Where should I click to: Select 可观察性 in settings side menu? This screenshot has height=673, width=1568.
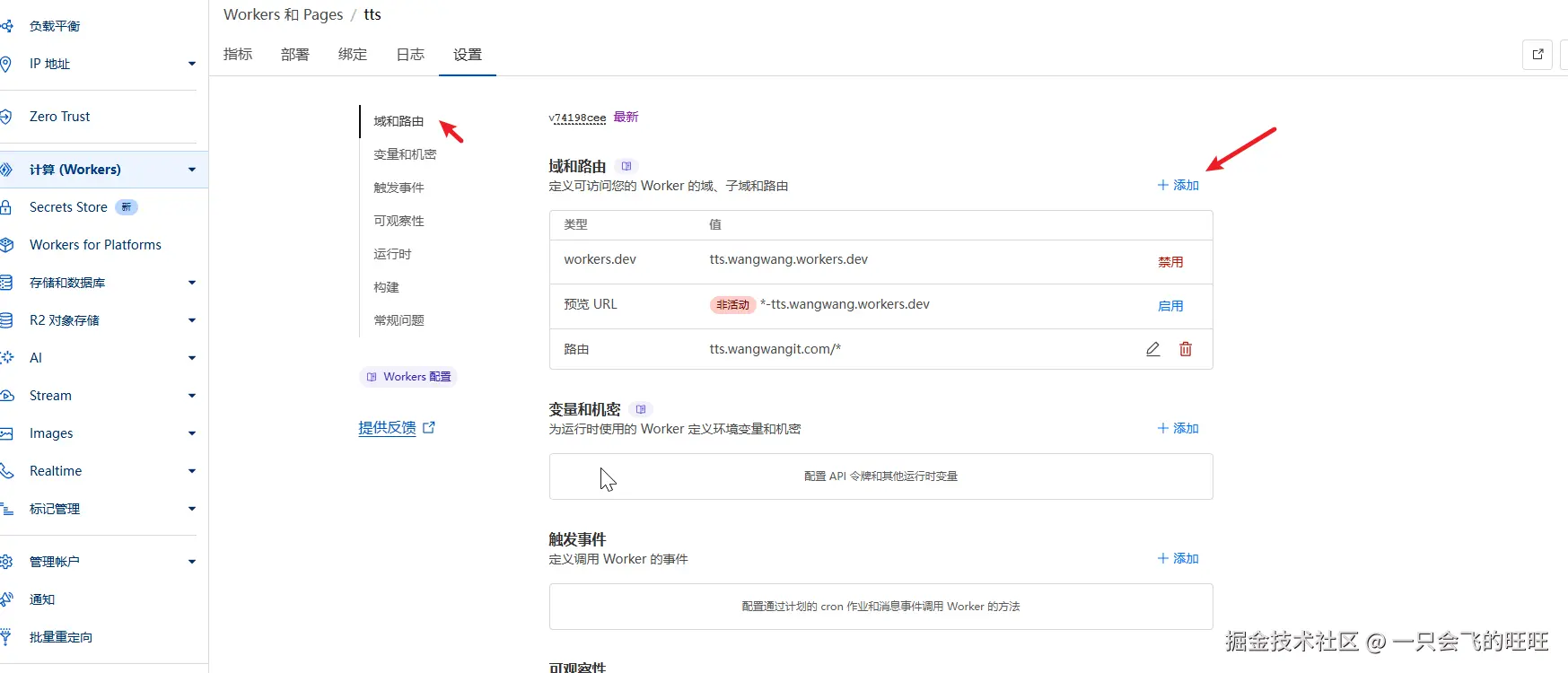[399, 221]
